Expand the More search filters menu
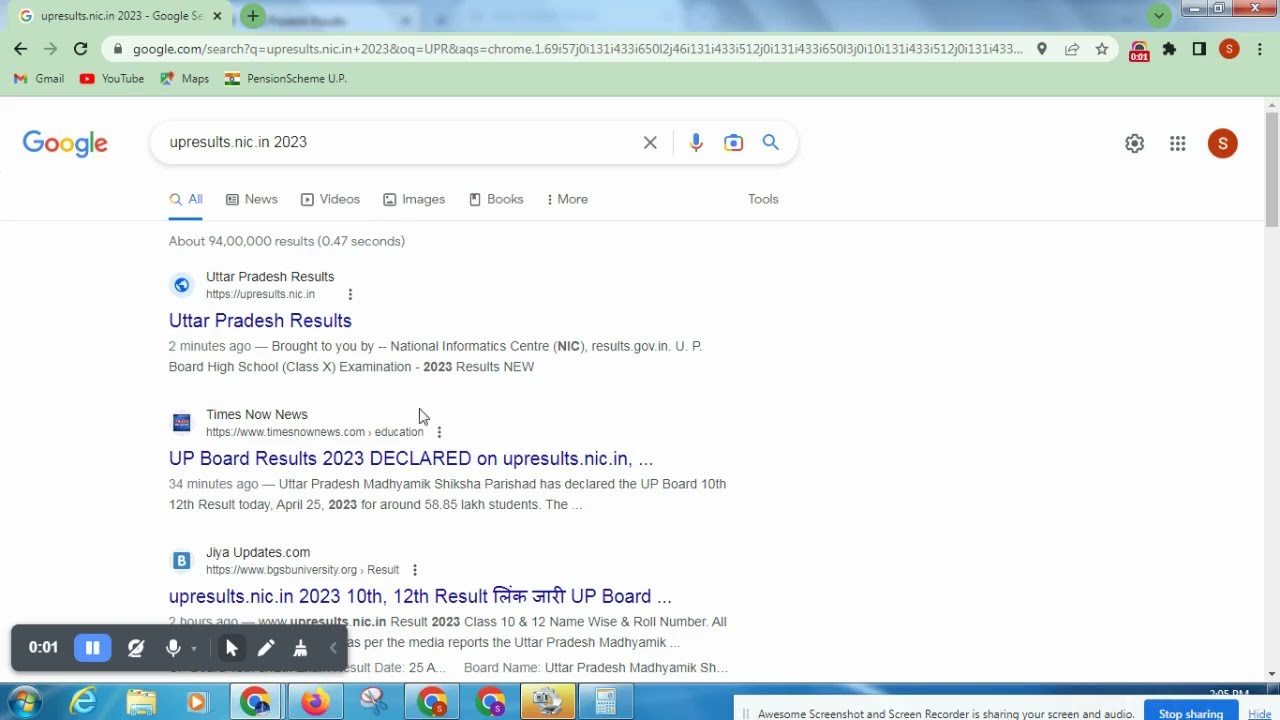This screenshot has height=720, width=1280. point(567,199)
